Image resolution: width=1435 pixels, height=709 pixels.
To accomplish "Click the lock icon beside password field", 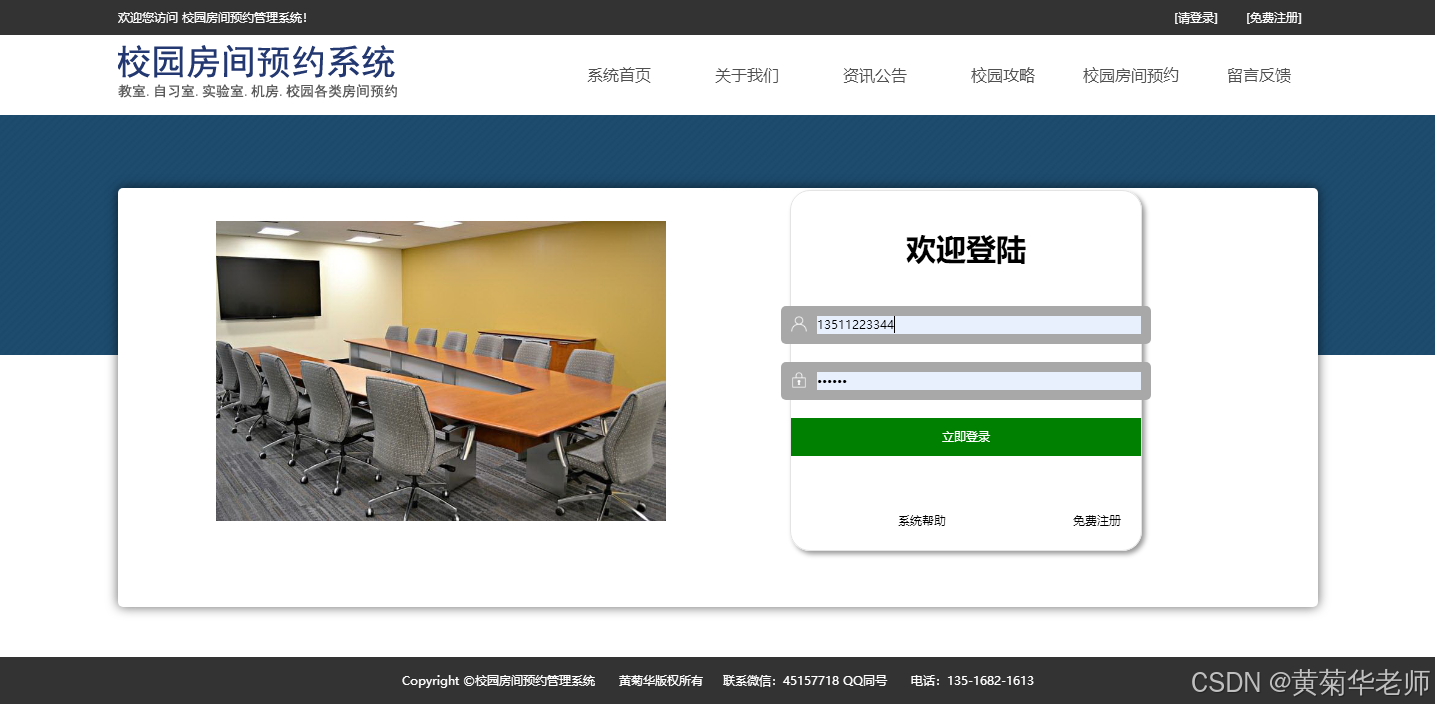I will click(x=799, y=380).
